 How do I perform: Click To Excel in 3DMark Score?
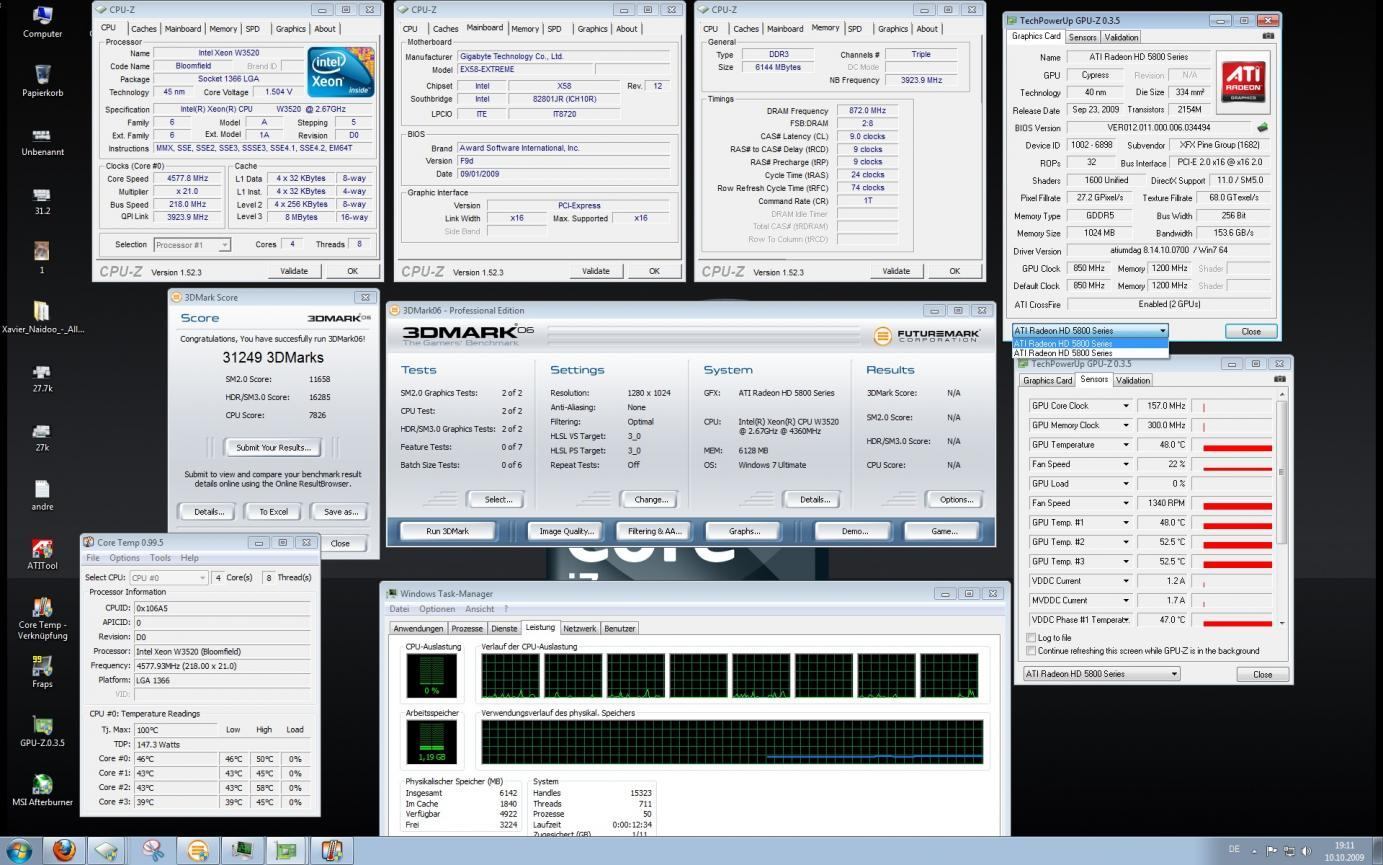tap(273, 511)
